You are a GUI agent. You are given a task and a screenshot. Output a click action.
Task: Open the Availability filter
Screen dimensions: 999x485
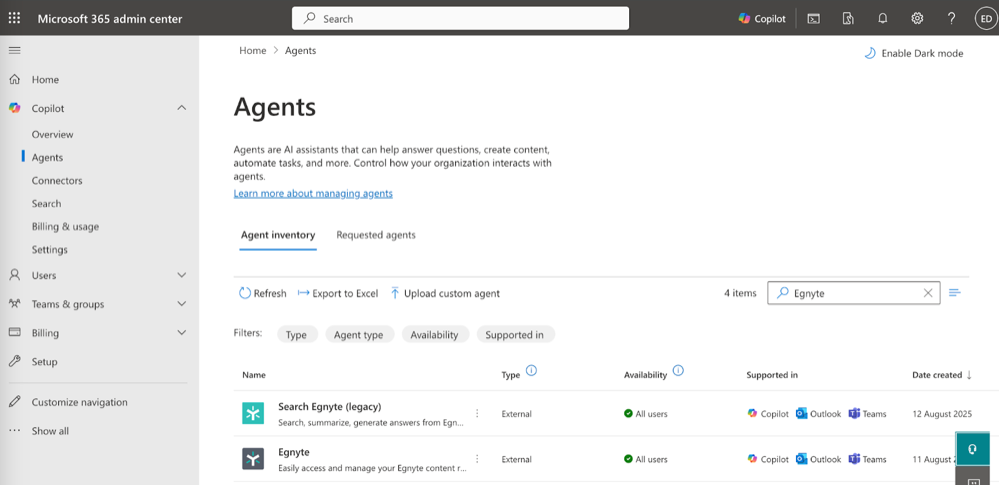[x=435, y=335]
